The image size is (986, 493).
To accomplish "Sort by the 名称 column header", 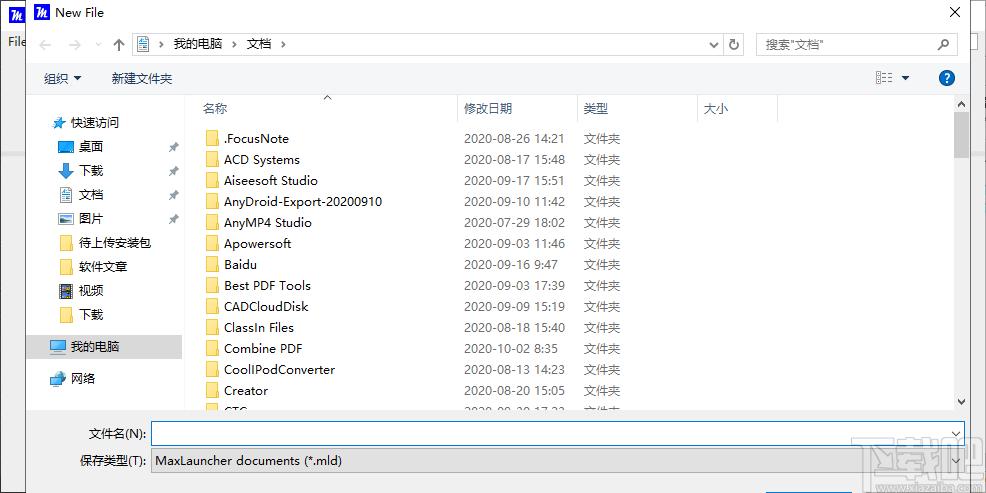I will (214, 109).
